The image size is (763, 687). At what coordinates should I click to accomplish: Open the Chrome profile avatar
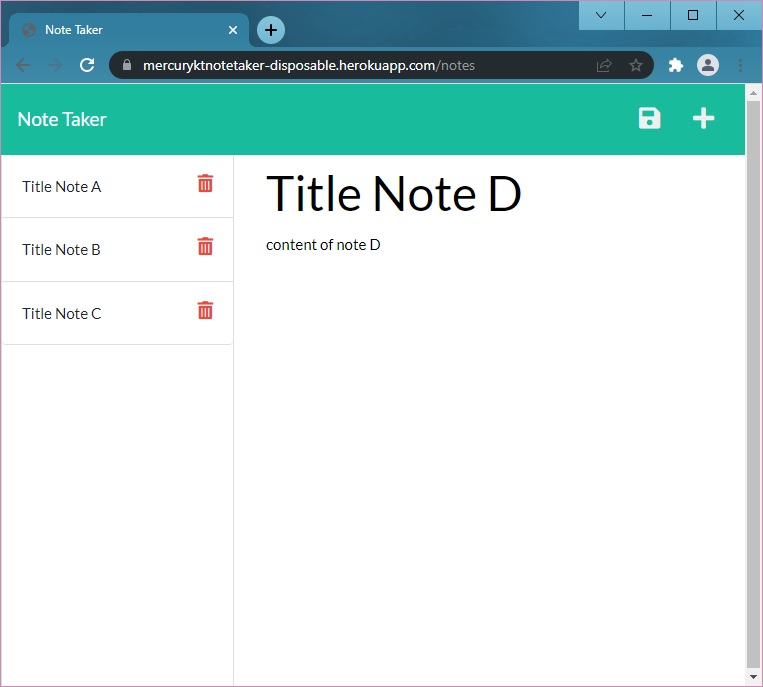coord(708,65)
